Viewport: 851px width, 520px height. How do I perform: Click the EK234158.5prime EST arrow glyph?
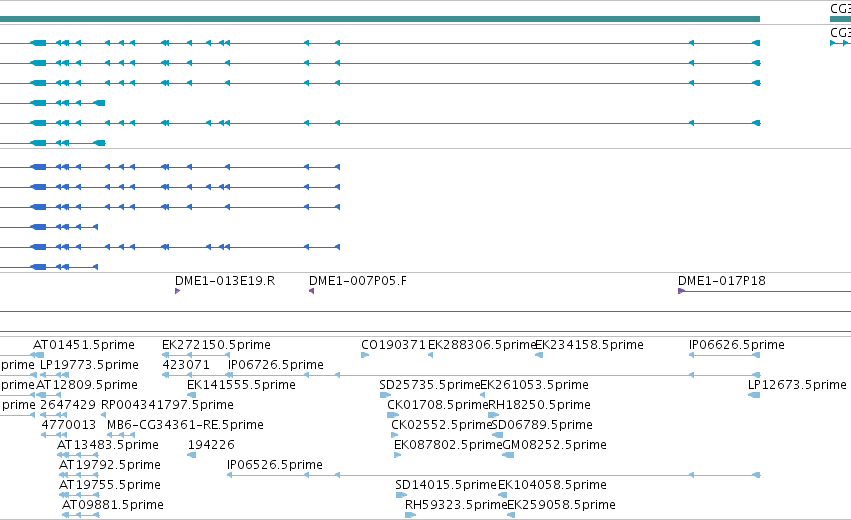539,355
